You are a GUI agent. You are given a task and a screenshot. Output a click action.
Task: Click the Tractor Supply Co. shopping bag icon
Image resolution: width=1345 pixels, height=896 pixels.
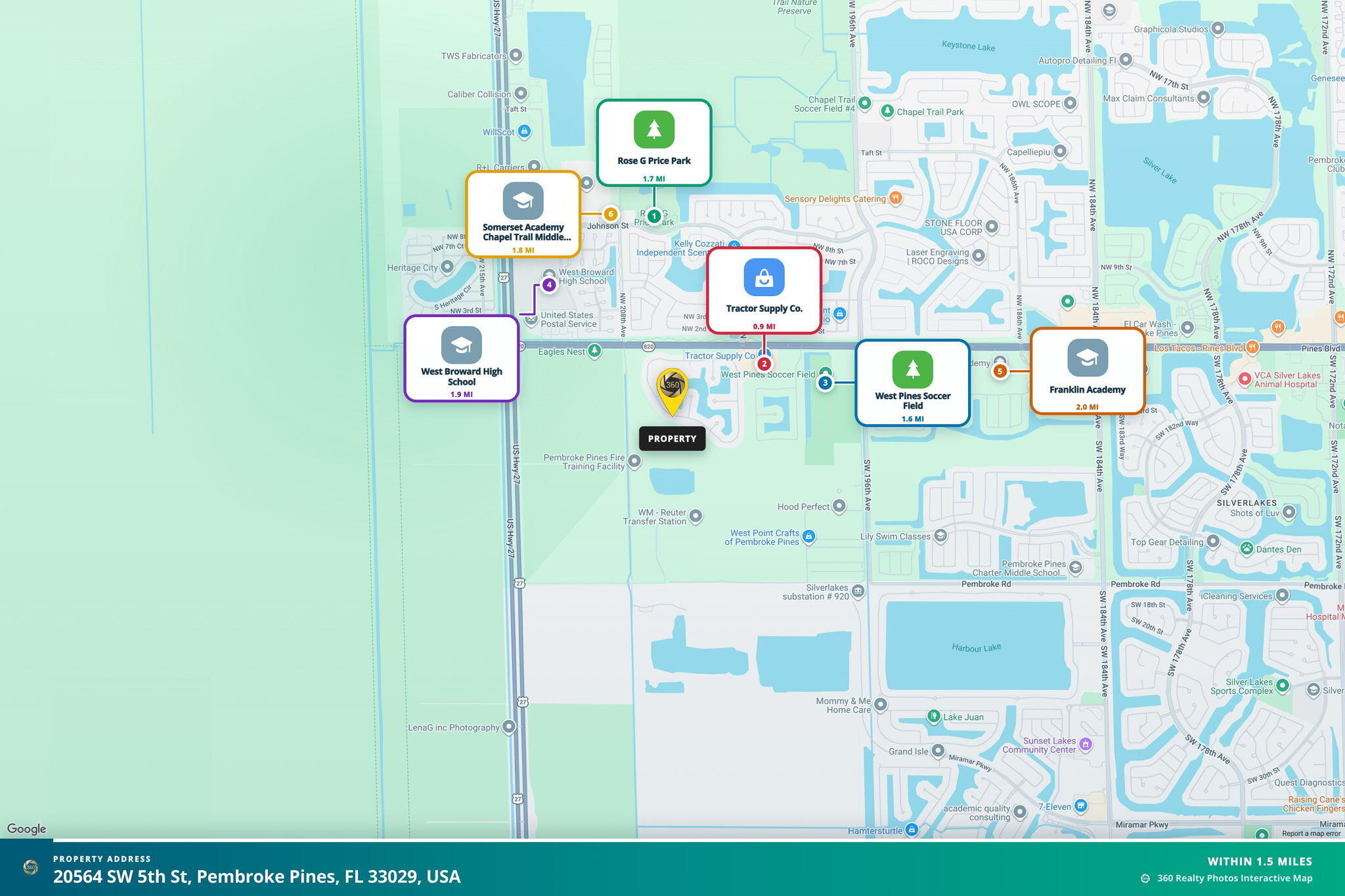(x=764, y=277)
